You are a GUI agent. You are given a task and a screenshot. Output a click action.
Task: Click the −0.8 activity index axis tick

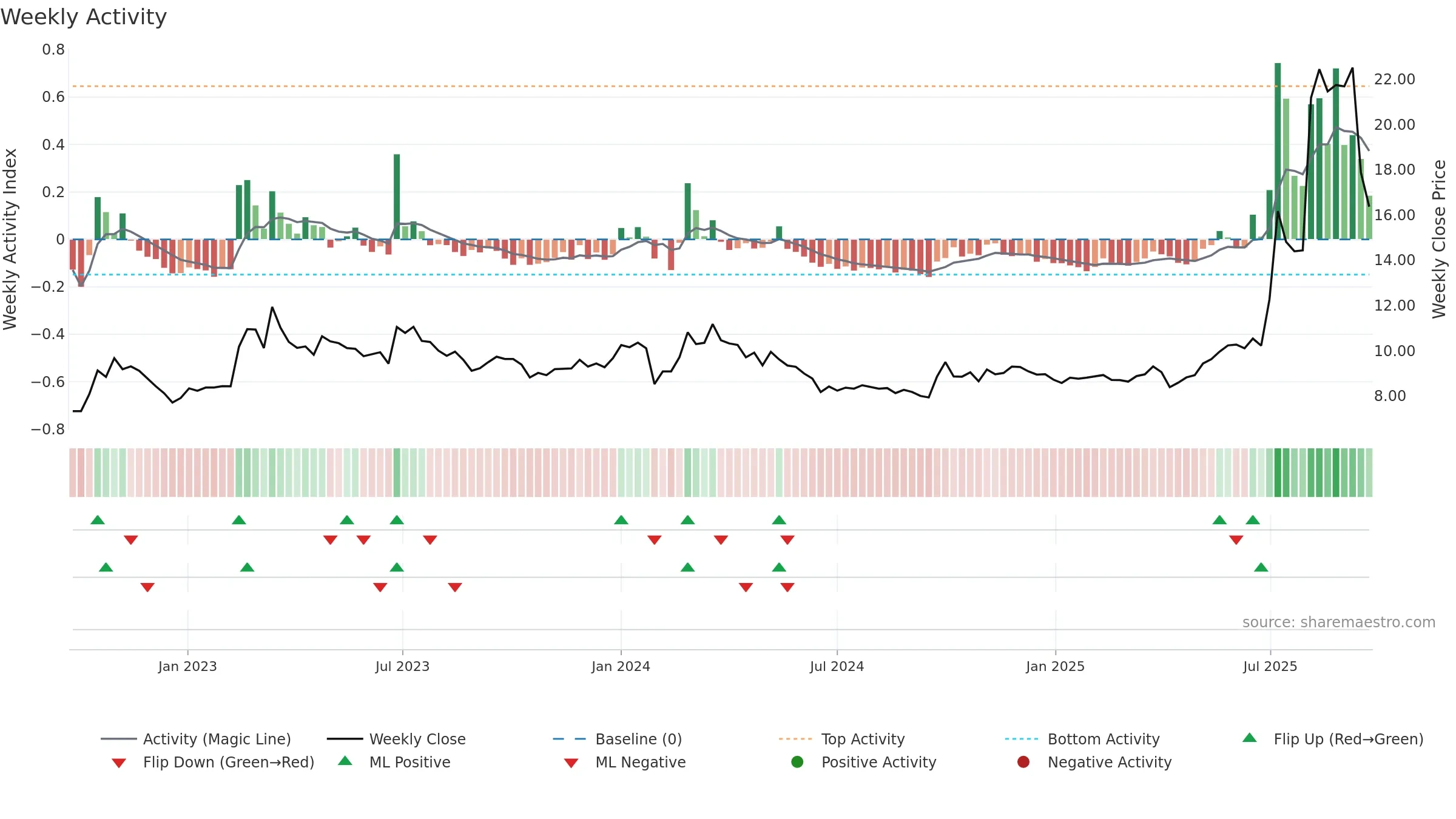coord(48,429)
